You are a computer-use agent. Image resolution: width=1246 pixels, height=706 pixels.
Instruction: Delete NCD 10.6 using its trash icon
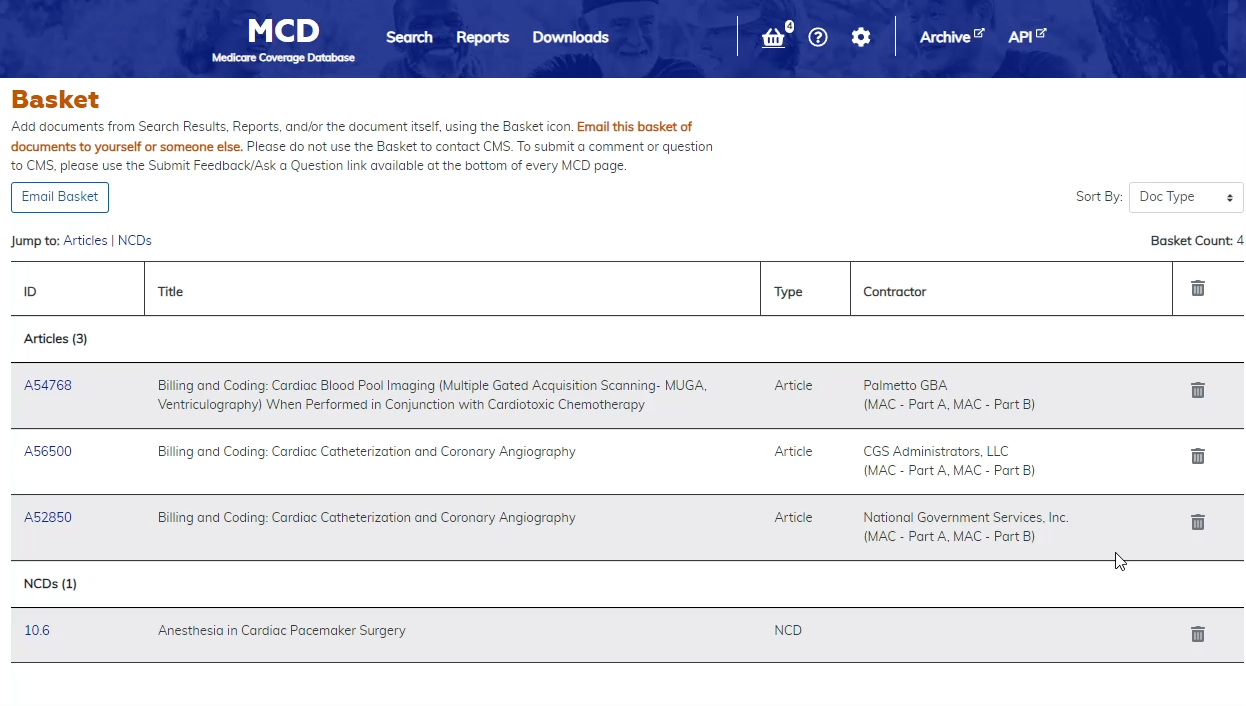[1197, 634]
